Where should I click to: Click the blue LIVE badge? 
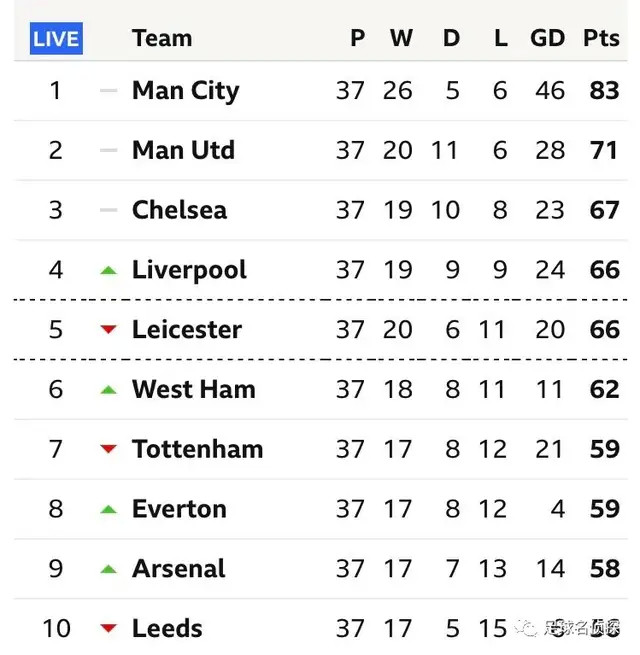[56, 38]
